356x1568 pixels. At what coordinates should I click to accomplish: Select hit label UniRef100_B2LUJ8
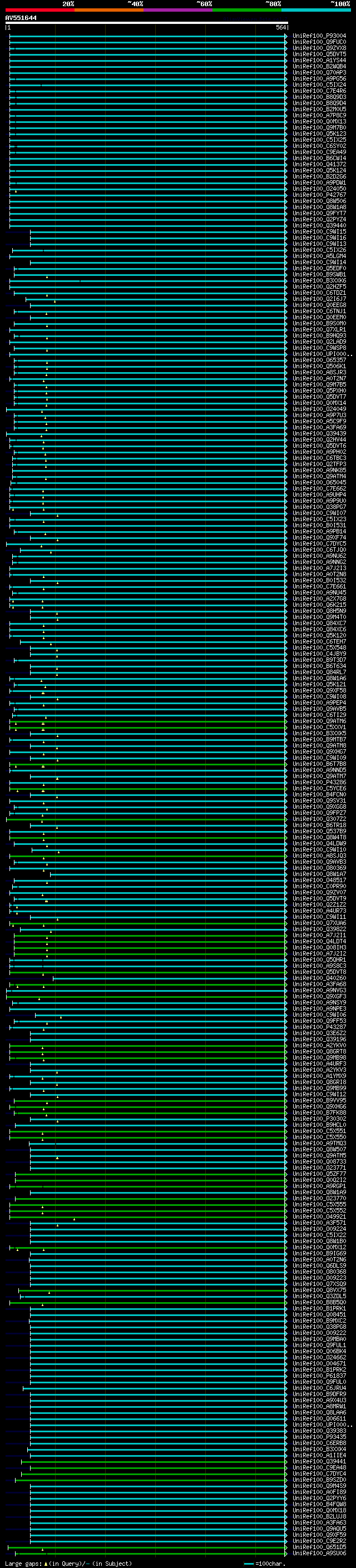click(x=319, y=1516)
